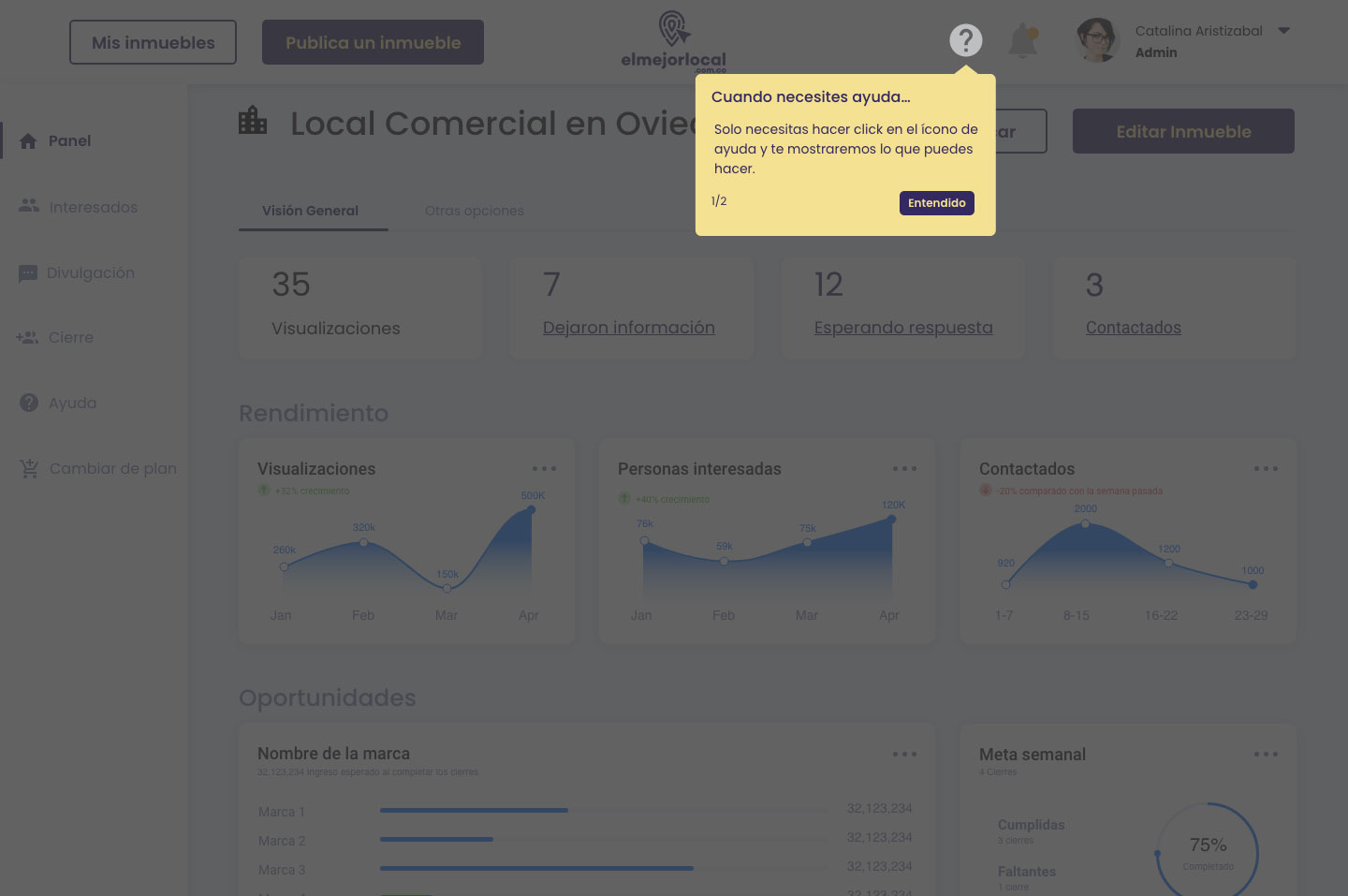This screenshot has width=1348, height=896.
Task: Click Catalina Aristizabal's profile avatar
Action: [x=1098, y=40]
